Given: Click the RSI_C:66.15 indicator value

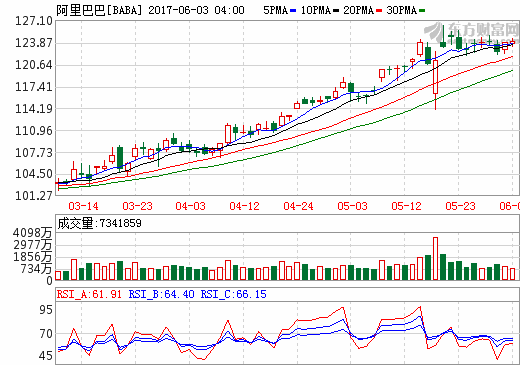Looking at the screenshot, I should [233, 294].
